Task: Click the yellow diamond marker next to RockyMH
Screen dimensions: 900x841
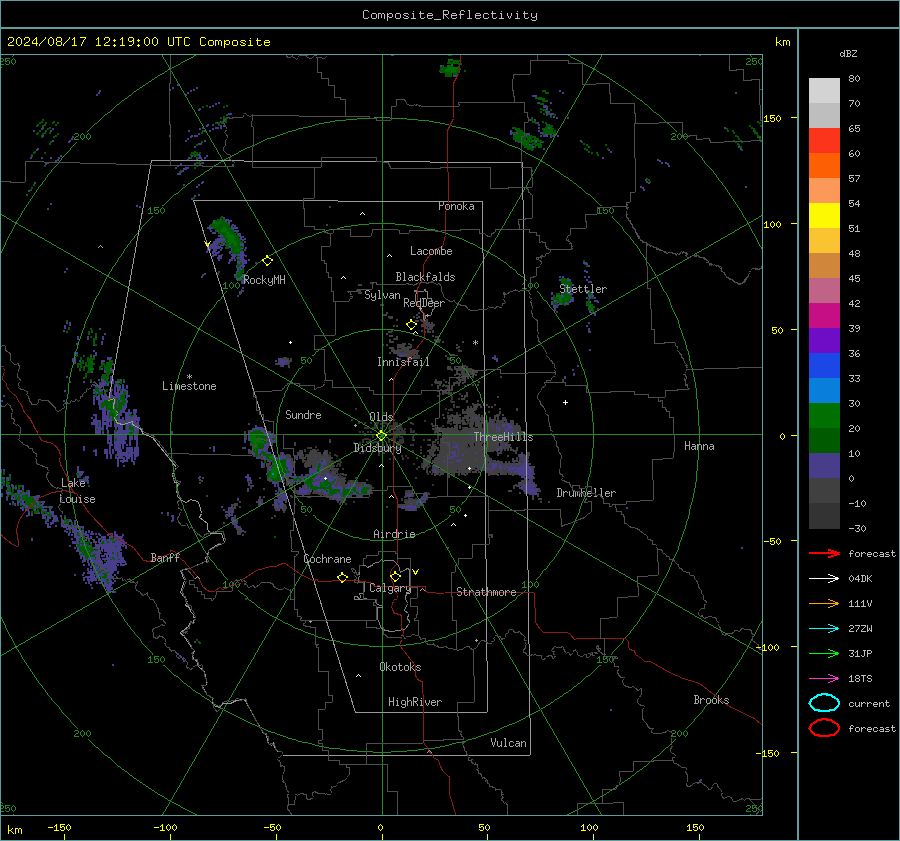Action: click(x=267, y=261)
